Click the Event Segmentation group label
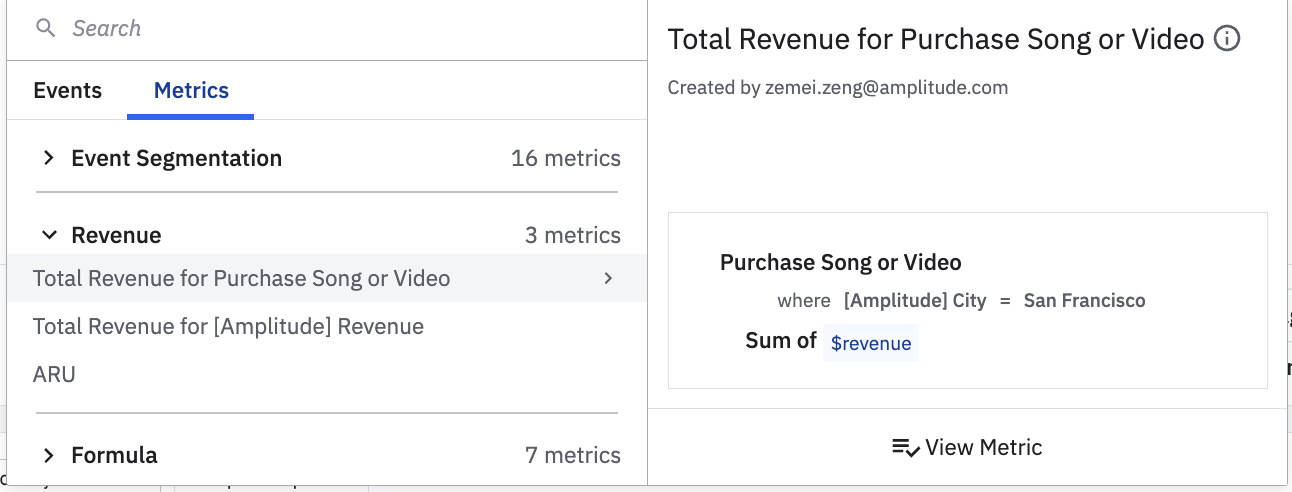This screenshot has width=1292, height=492. pyautogui.click(x=176, y=158)
